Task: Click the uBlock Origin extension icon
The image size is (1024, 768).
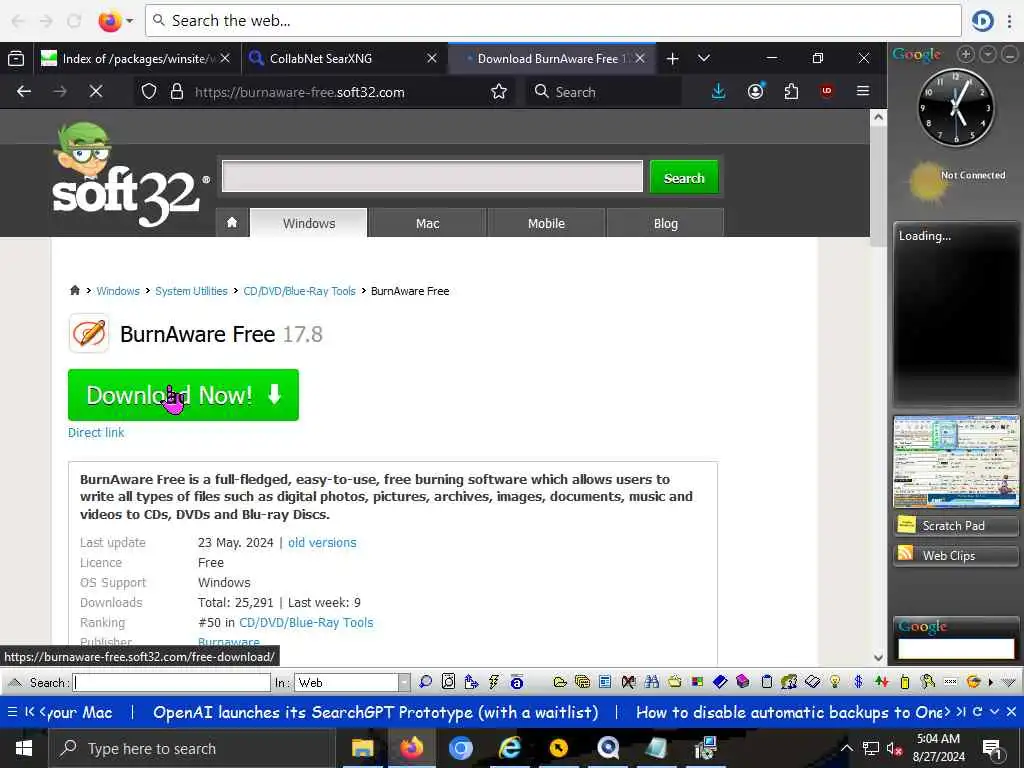Action: click(x=827, y=91)
